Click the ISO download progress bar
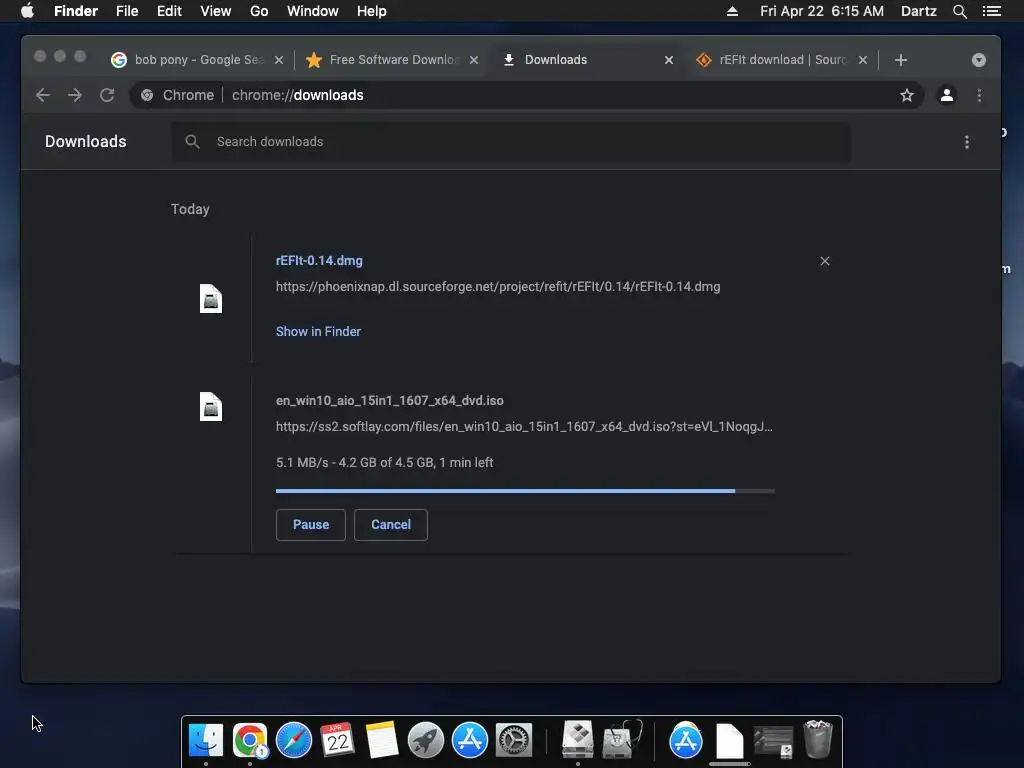Screen dimensions: 1024x768 pyautogui.click(x=525, y=490)
